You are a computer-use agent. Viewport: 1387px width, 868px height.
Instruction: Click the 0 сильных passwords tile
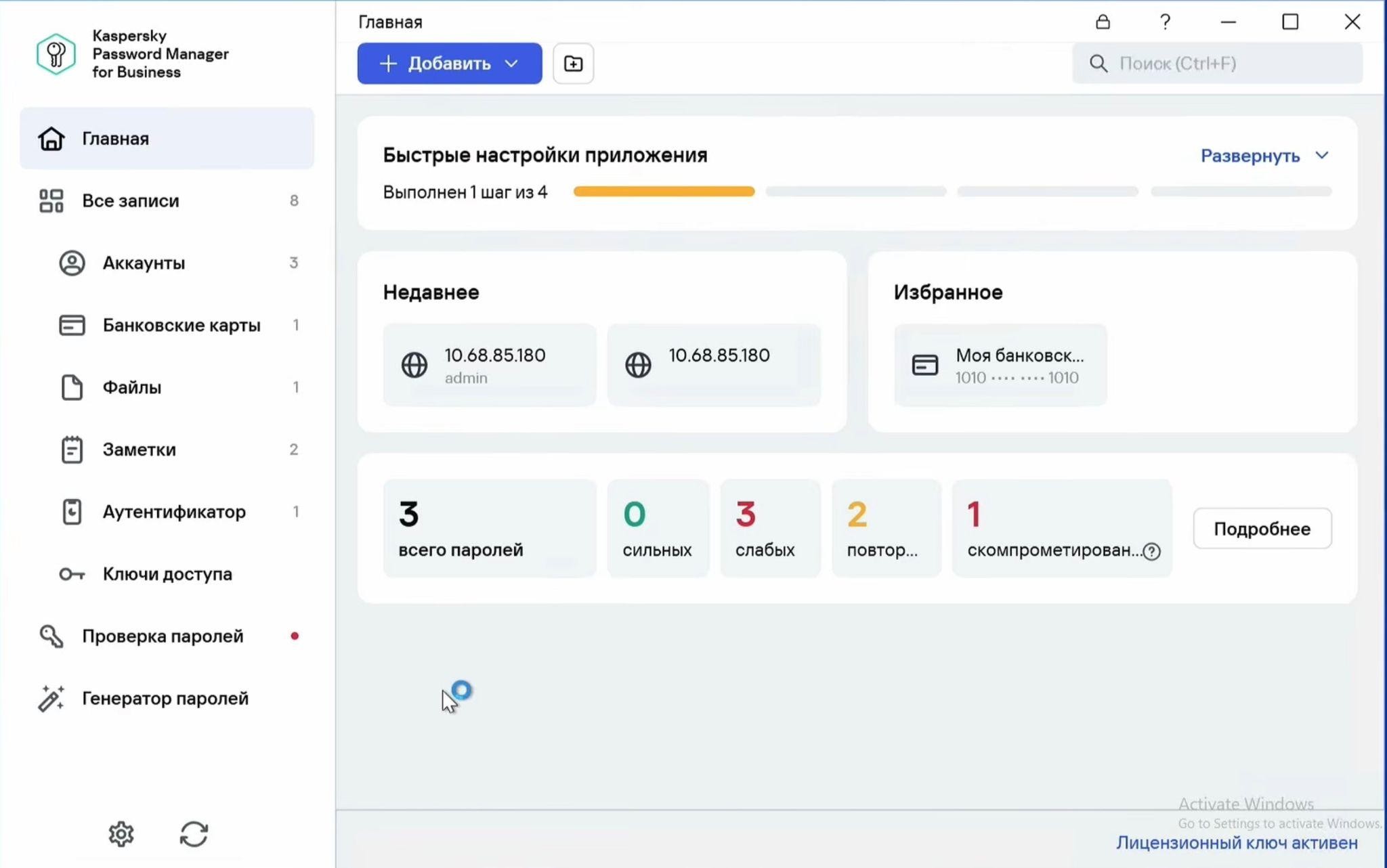pos(658,529)
